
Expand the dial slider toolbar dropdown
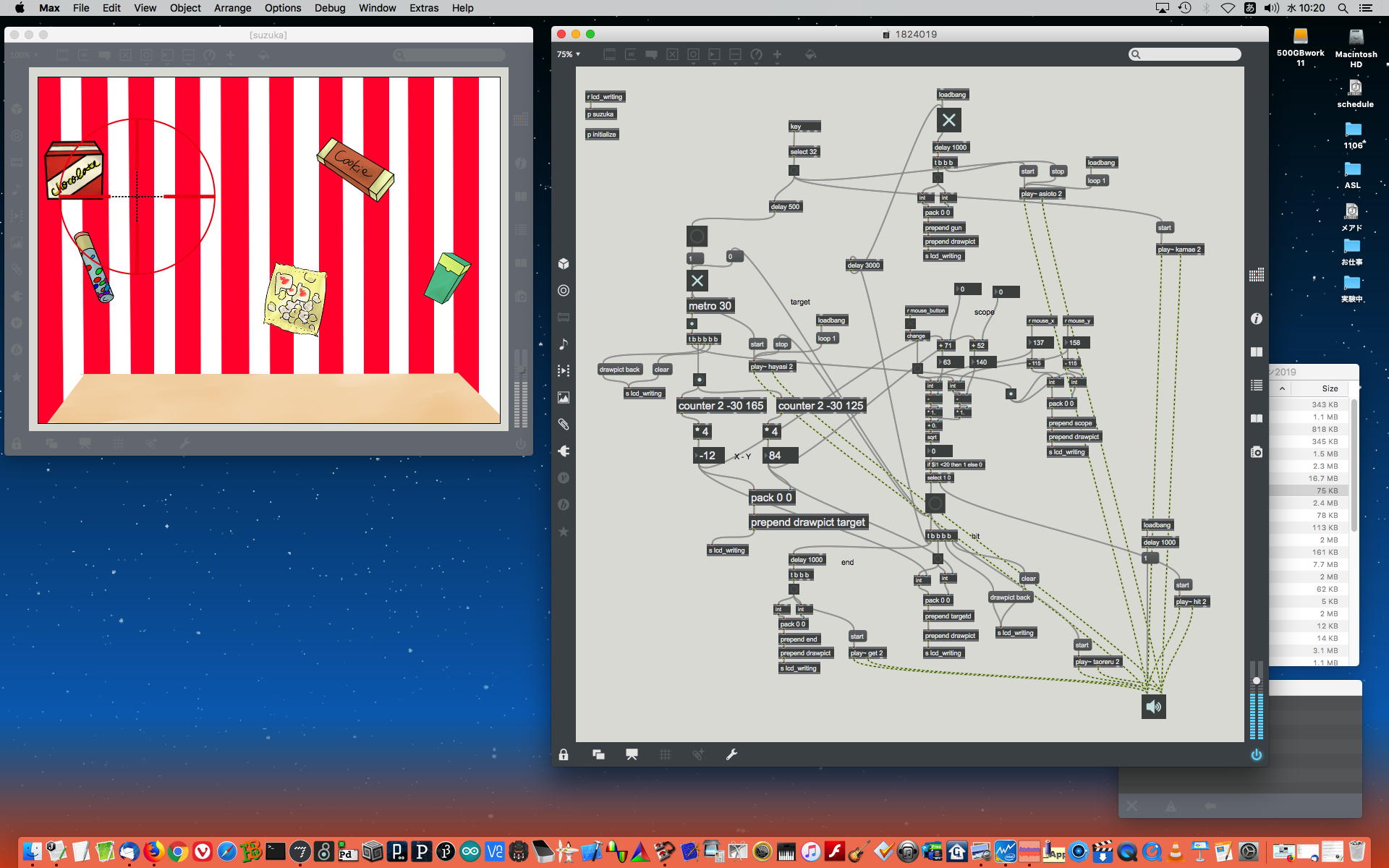point(756,54)
